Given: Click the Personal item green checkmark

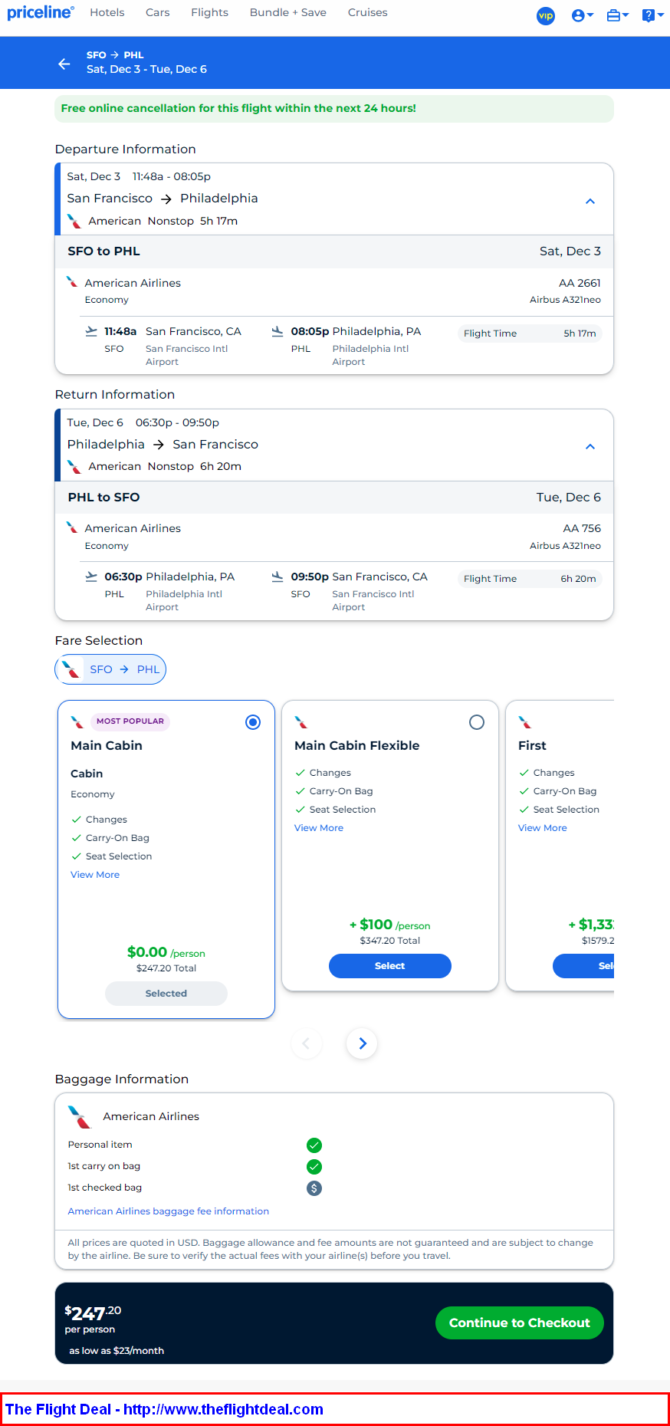Looking at the screenshot, I should point(314,1145).
